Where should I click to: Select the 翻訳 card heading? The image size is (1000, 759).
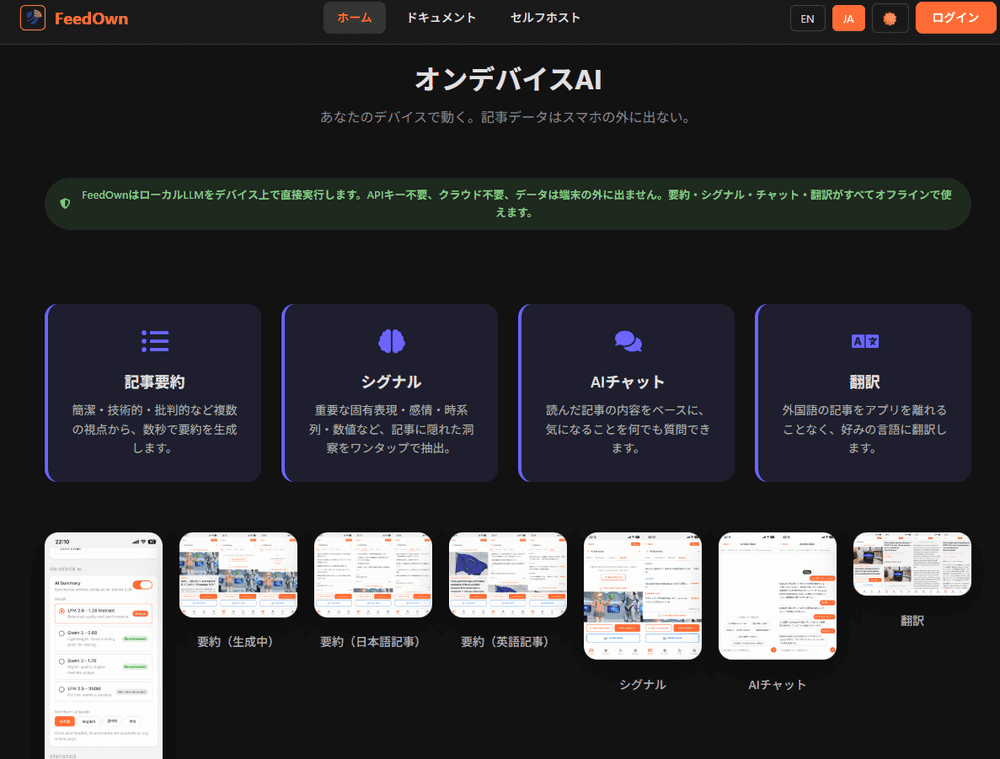coord(865,382)
